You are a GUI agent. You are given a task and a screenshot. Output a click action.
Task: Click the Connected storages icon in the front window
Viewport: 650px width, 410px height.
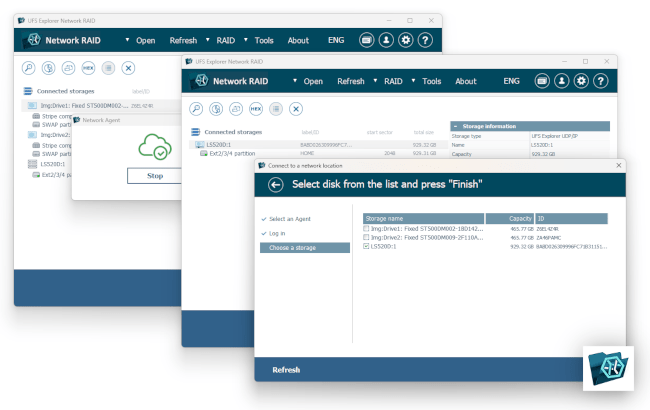pyautogui.click(x=195, y=132)
